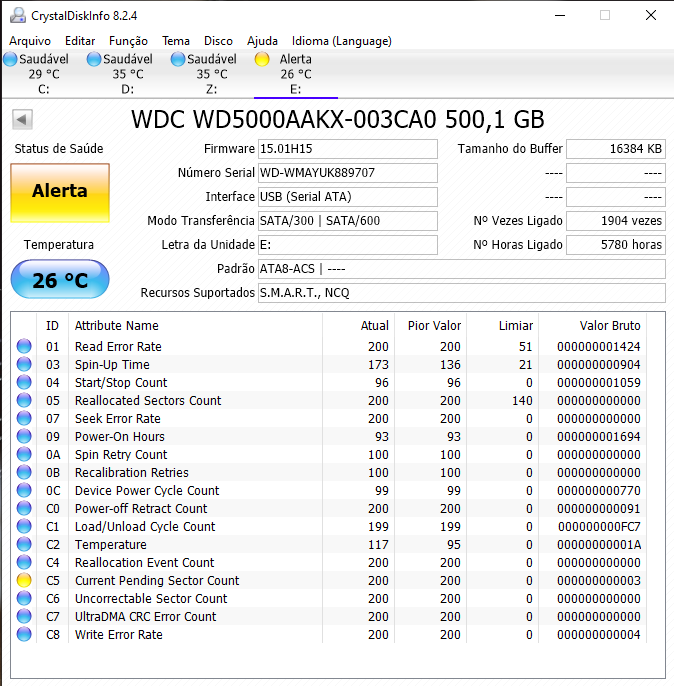Select the Current Pending Sector Count row text
Image resolution: width=674 pixels, height=686 pixels.
157,581
